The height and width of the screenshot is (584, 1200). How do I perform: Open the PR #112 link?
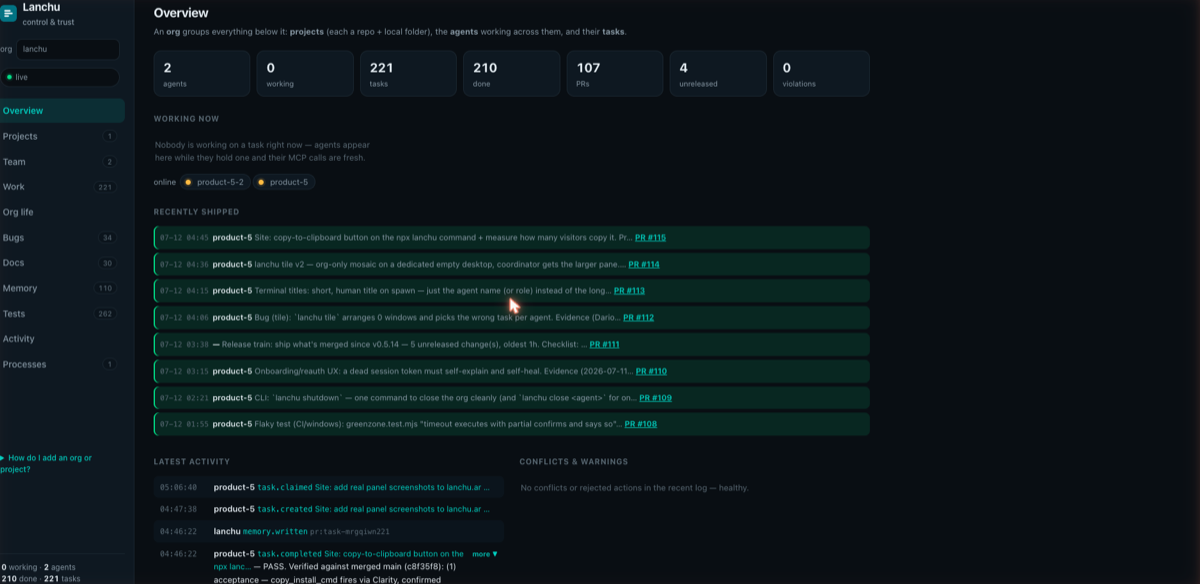click(x=638, y=317)
